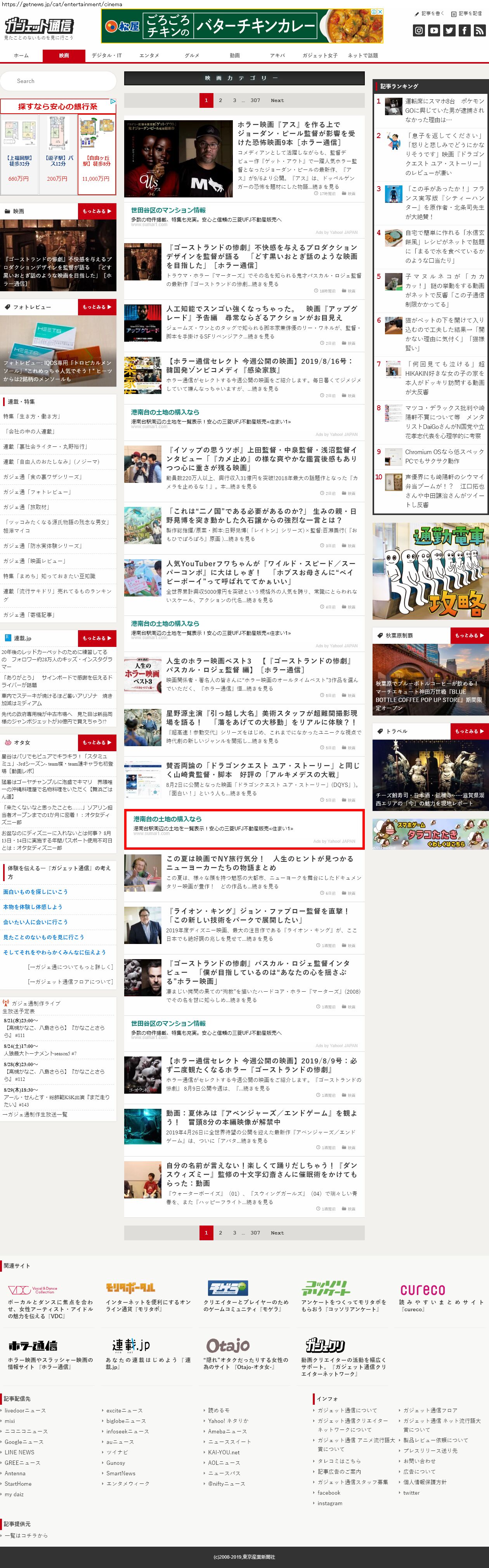Select the エンタメ navigation tab
The width and height of the screenshot is (489, 1568).
pyautogui.click(x=149, y=55)
